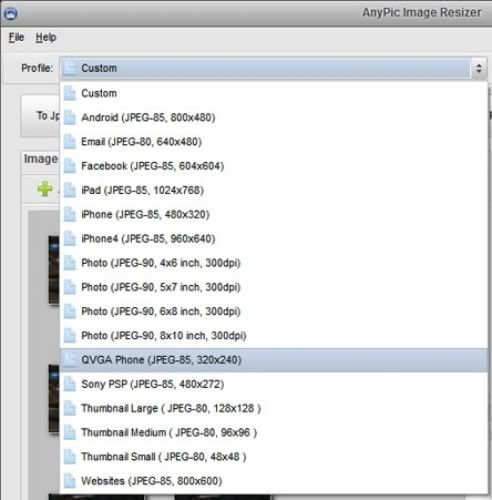Image resolution: width=492 pixels, height=500 pixels.
Task: Click the file icon beside Email profile
Action: (70, 142)
